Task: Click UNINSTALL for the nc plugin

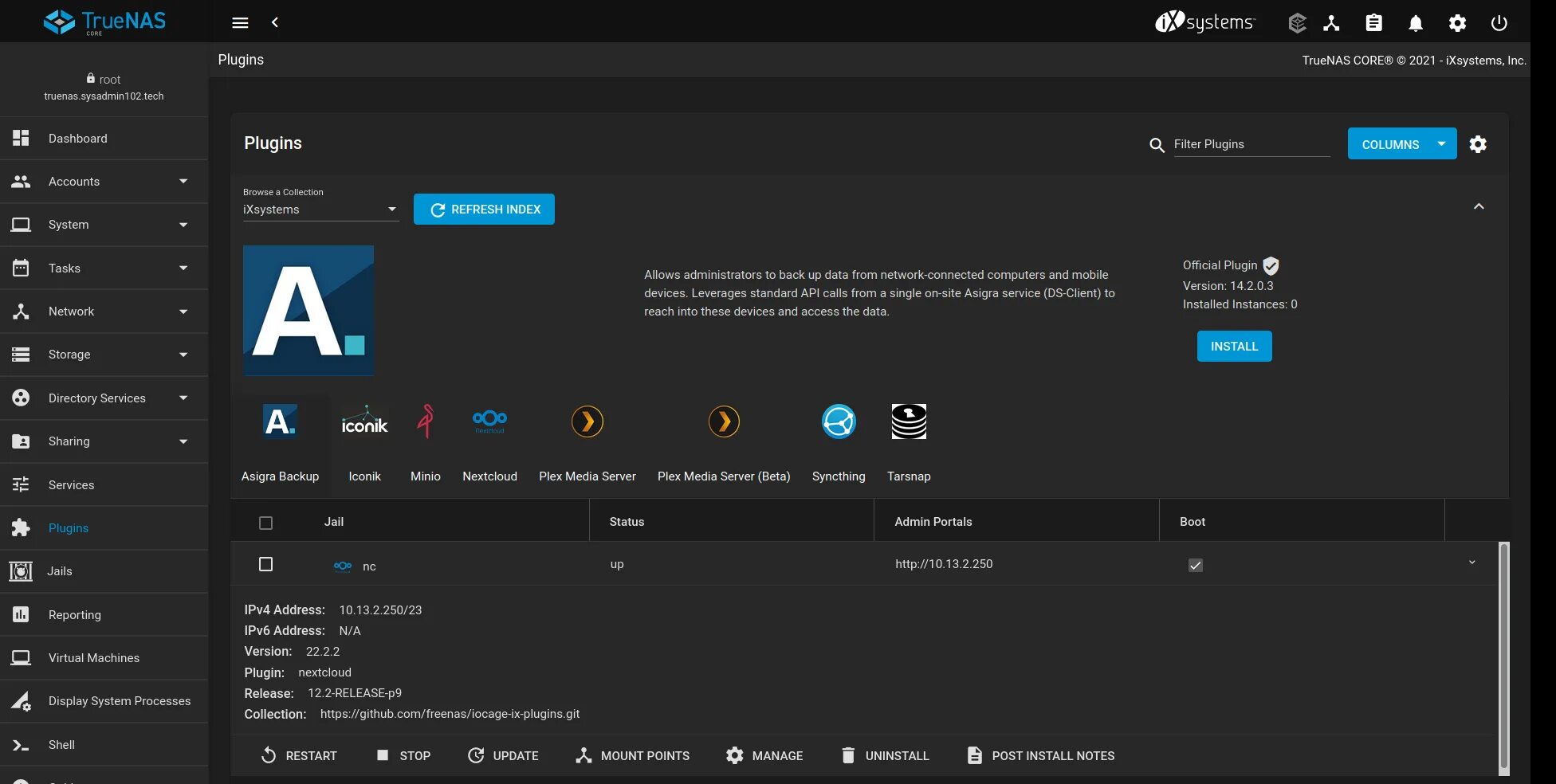Action: click(x=885, y=755)
